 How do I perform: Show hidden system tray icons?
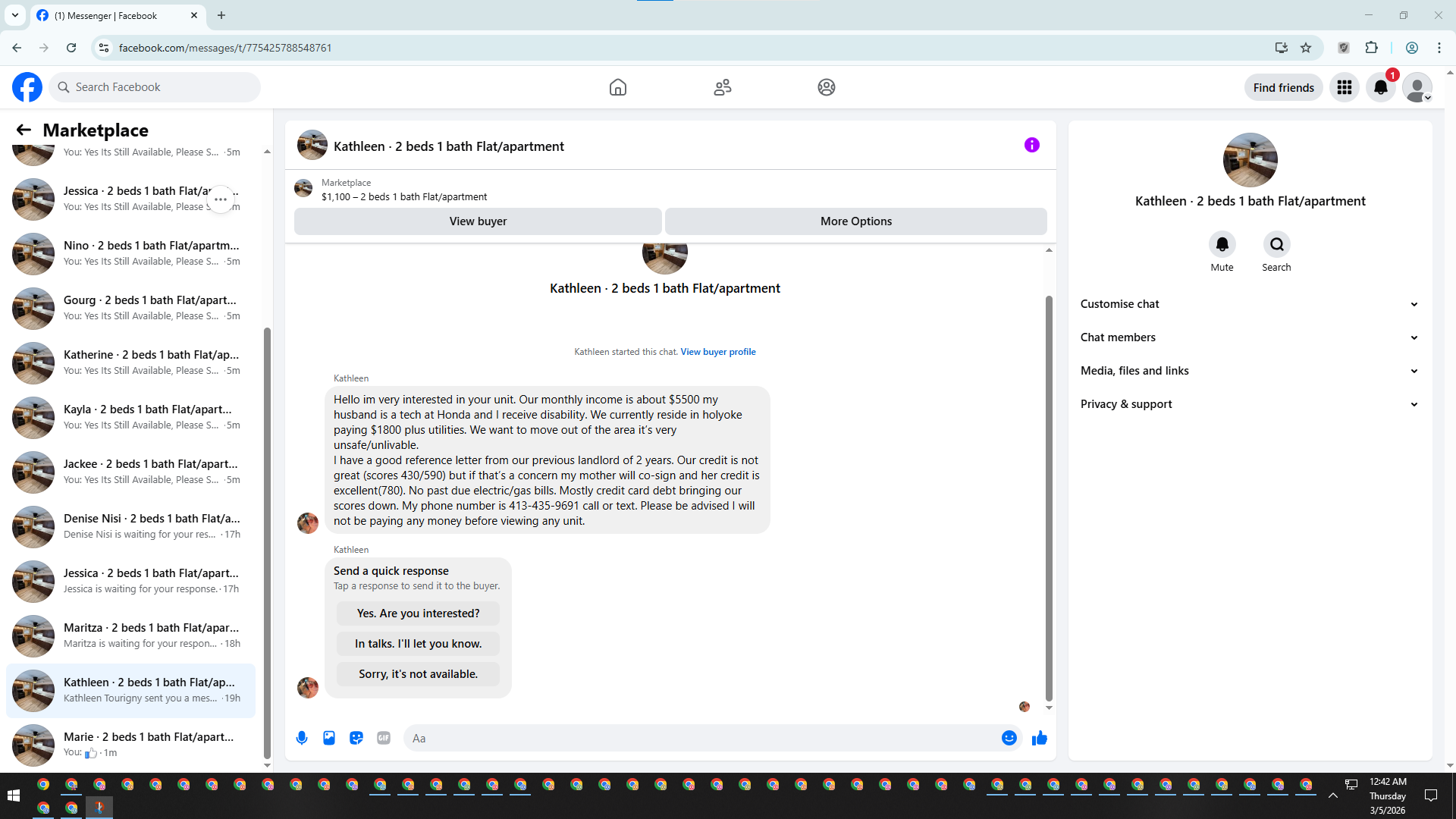tap(1333, 795)
